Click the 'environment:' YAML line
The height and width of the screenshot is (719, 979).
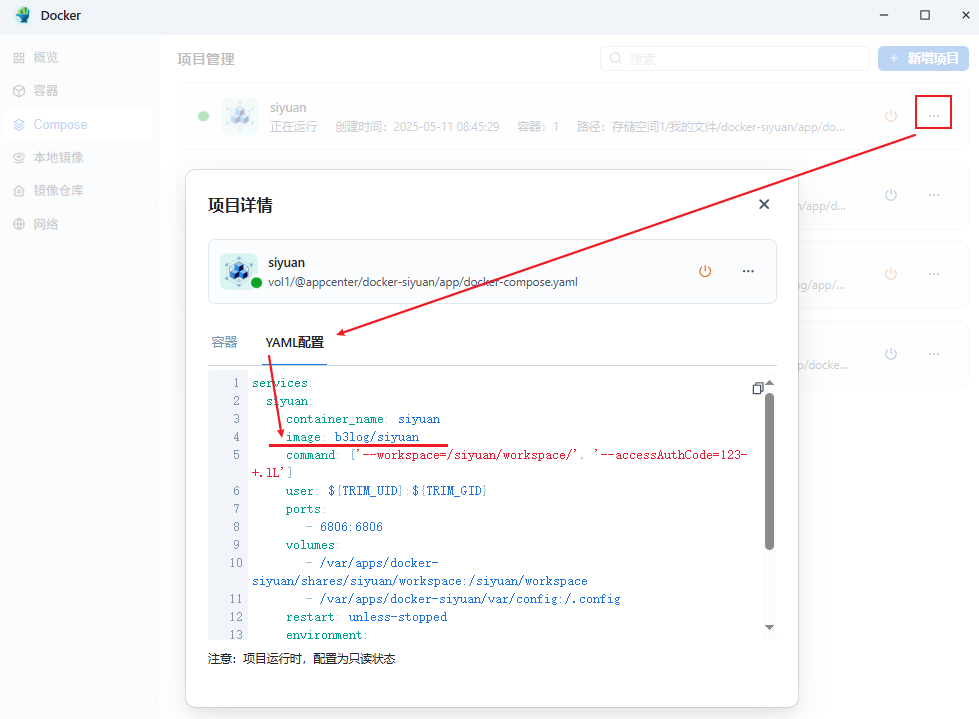coord(326,635)
